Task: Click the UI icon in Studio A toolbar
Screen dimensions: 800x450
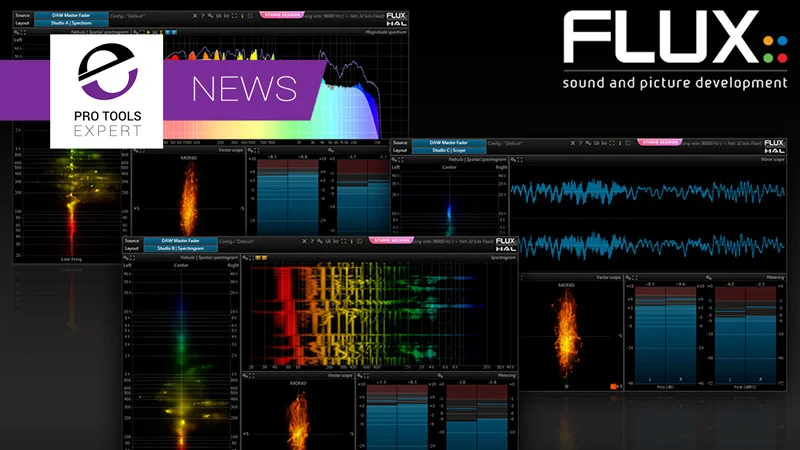Action: 218,16
